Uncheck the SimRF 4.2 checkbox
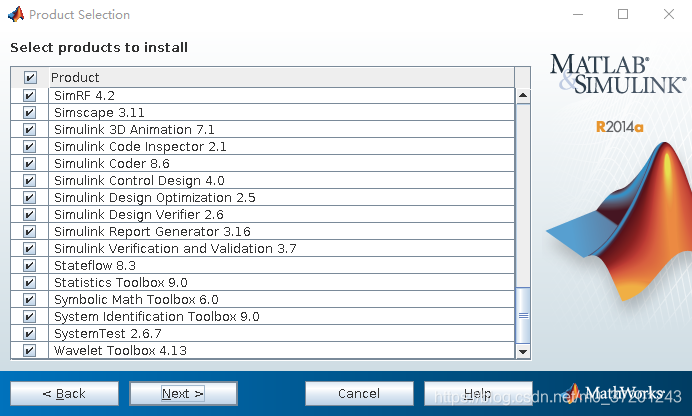The width and height of the screenshot is (692, 416). (29, 96)
